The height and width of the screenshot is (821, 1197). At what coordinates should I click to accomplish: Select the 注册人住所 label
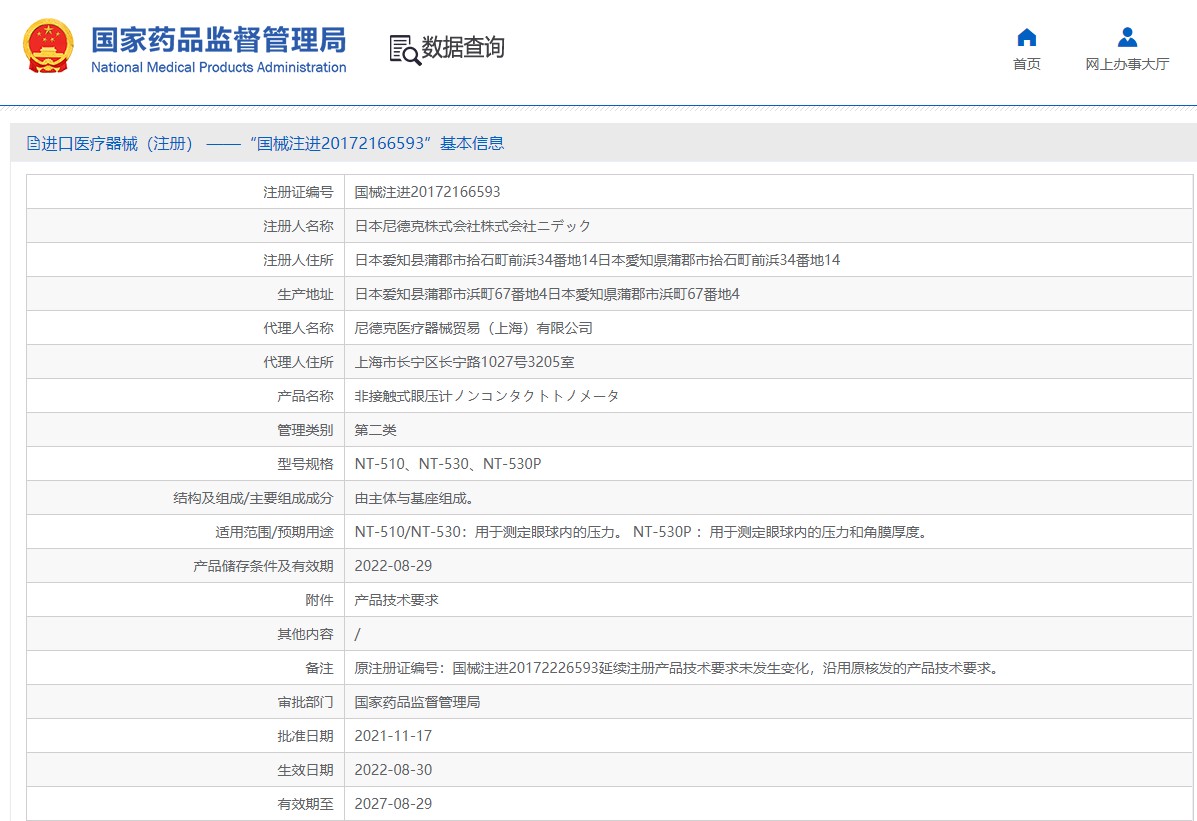tap(298, 260)
